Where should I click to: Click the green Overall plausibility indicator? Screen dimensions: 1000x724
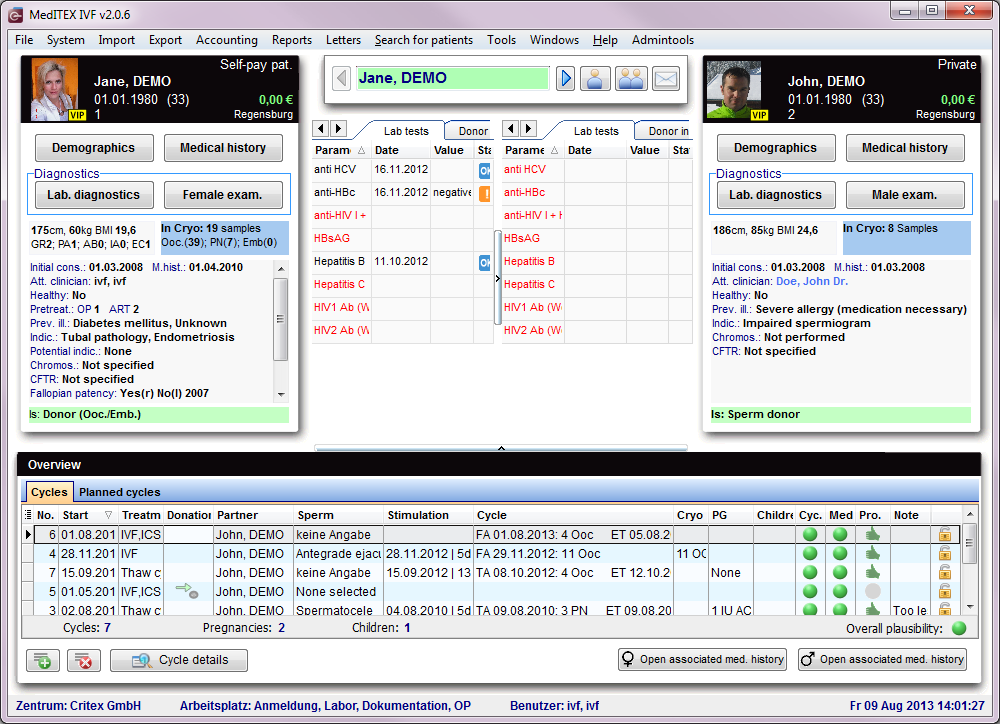(x=959, y=628)
